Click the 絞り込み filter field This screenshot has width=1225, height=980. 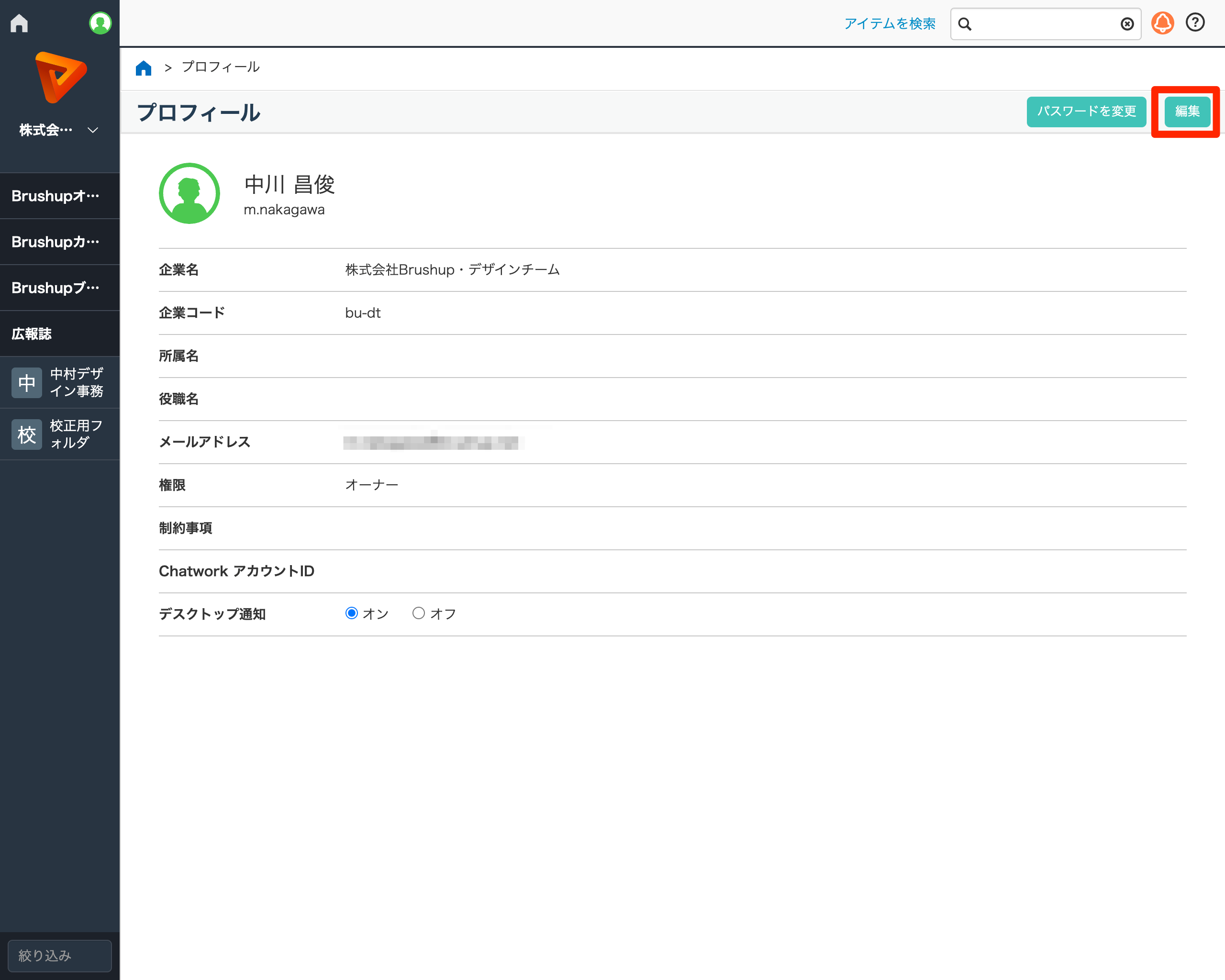(59, 956)
